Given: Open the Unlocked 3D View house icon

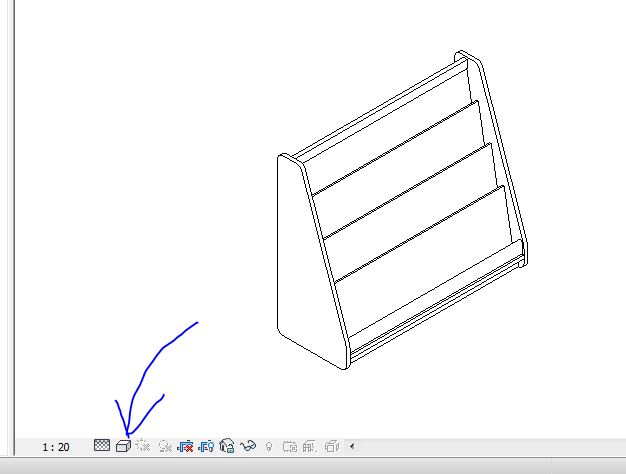Looking at the screenshot, I should click(227, 446).
